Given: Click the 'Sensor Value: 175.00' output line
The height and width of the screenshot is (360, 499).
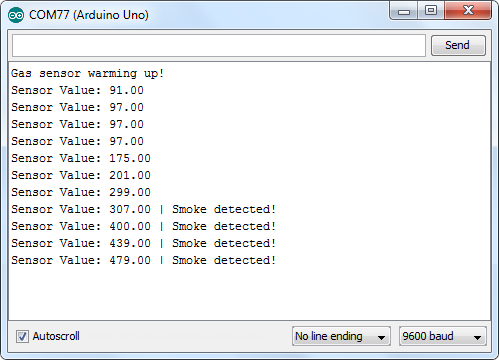Looking at the screenshot, I should (x=81, y=158).
